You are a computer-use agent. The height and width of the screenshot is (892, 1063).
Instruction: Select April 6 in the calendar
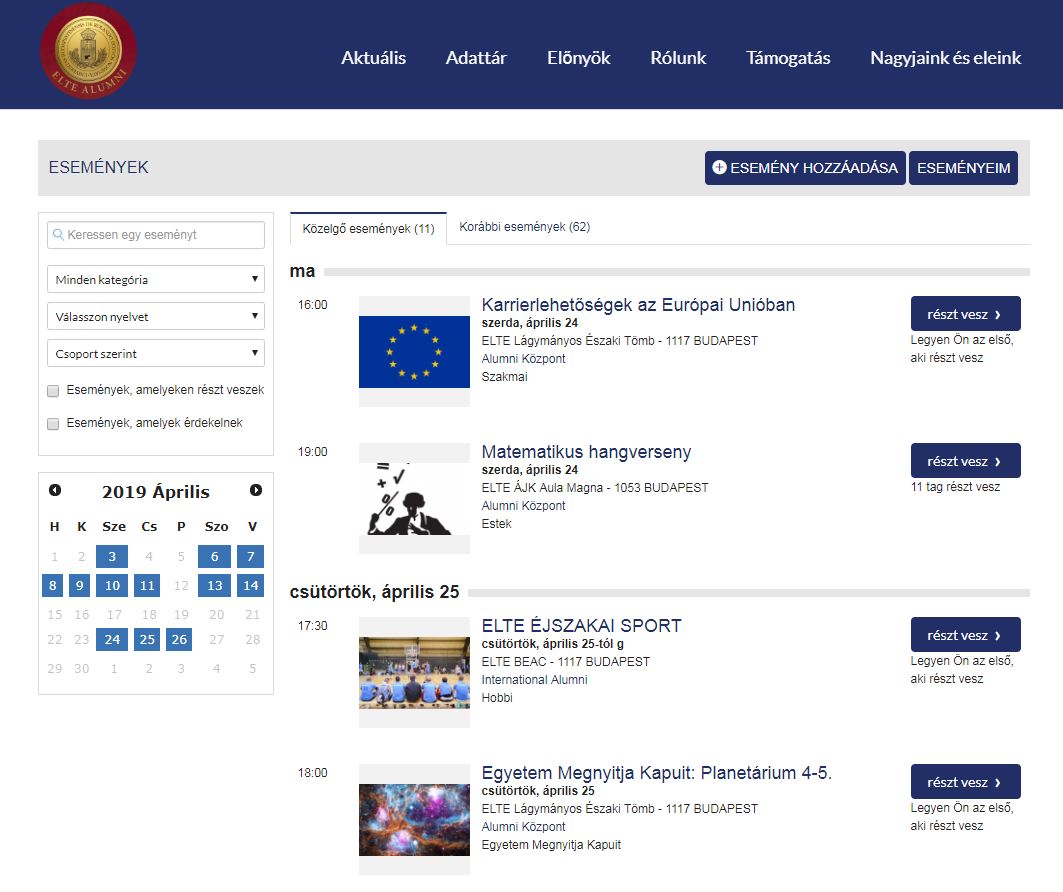click(x=214, y=556)
